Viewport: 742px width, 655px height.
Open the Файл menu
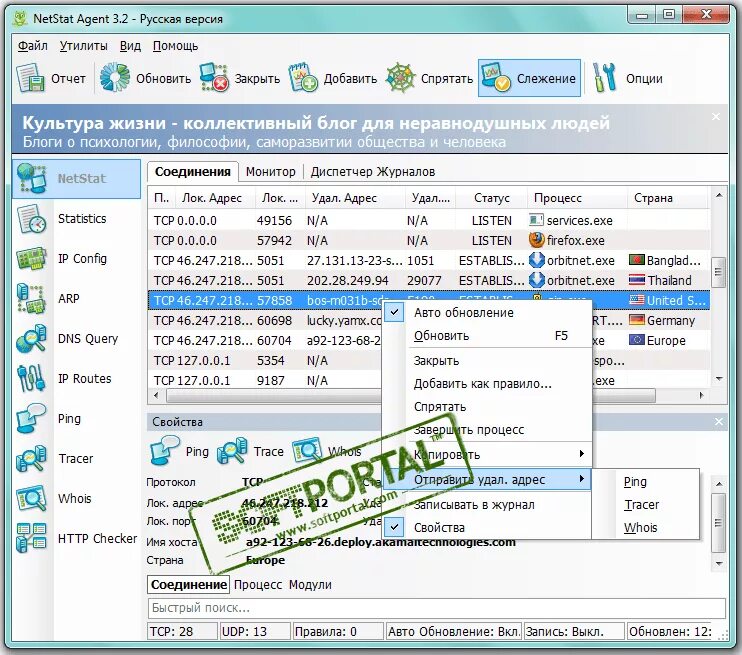pyautogui.click(x=33, y=46)
